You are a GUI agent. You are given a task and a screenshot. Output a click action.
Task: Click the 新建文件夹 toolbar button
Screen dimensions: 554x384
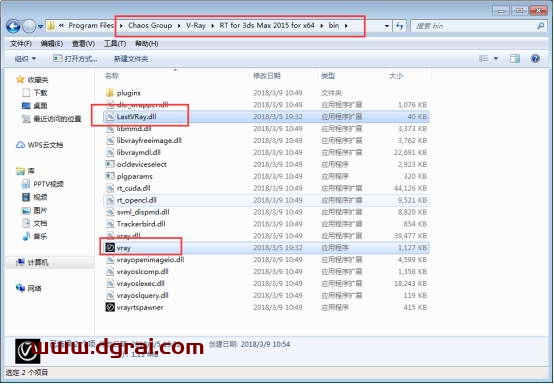point(131,59)
